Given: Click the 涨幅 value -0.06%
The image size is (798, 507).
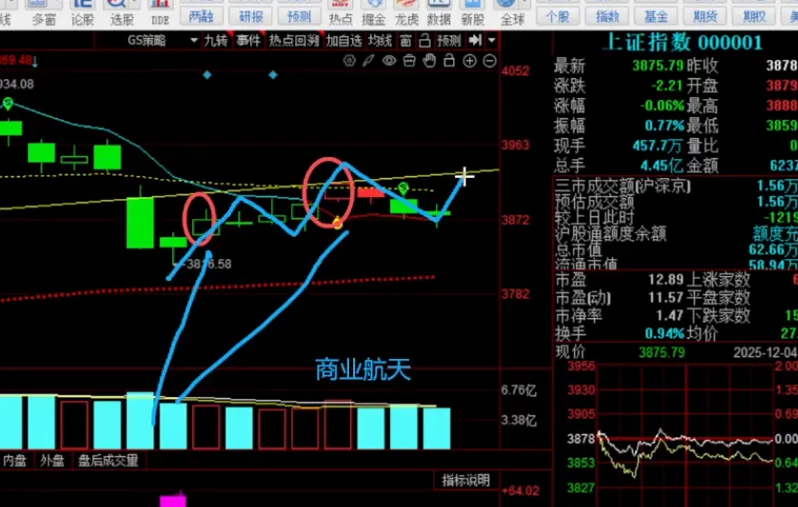Looking at the screenshot, I should 663,105.
